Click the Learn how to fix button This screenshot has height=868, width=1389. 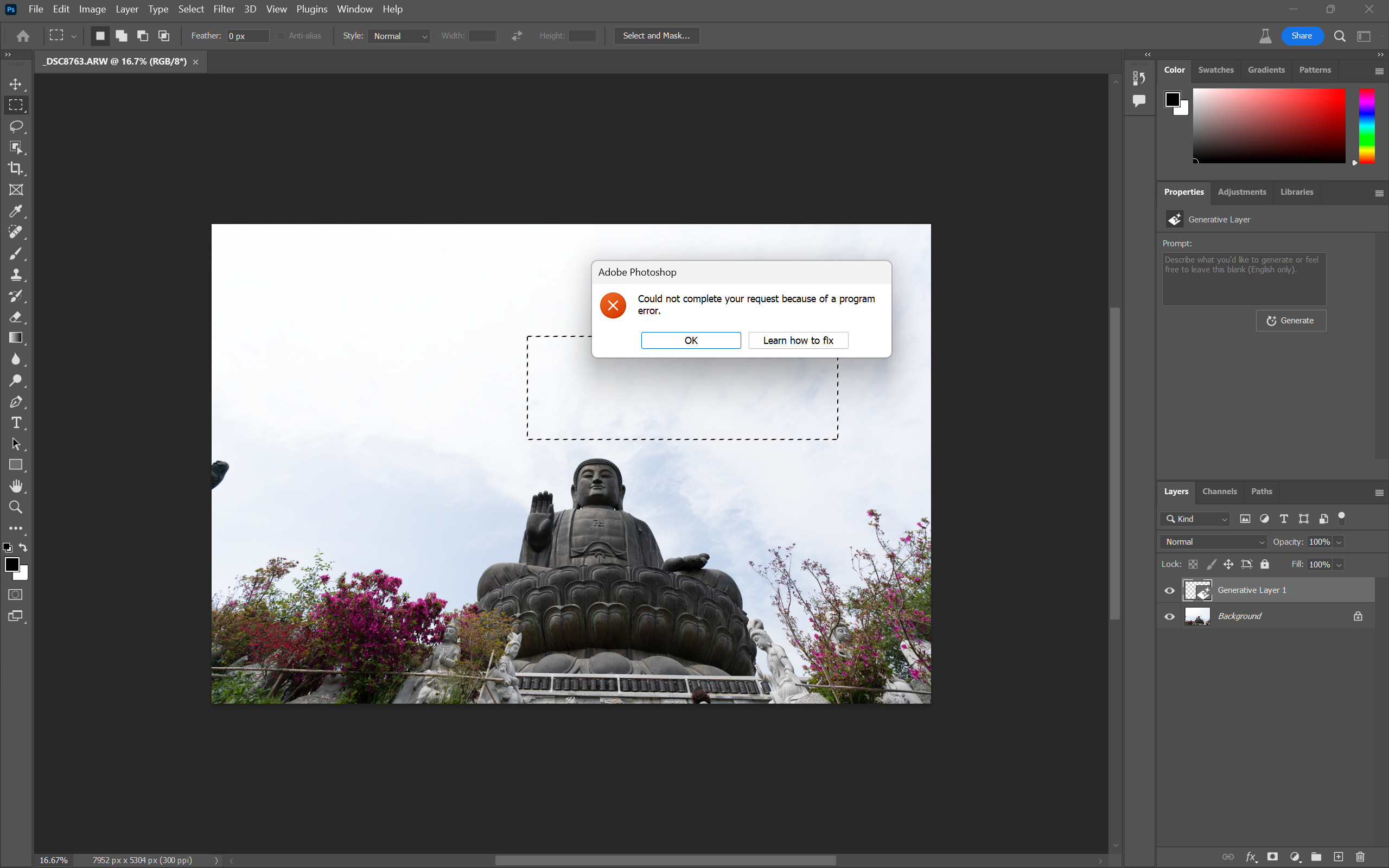[x=798, y=341]
